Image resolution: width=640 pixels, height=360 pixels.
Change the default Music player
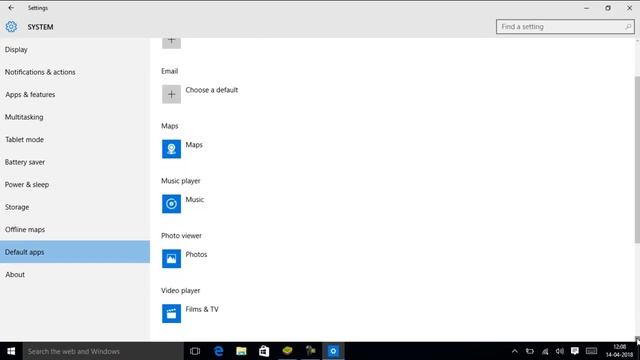coord(195,200)
